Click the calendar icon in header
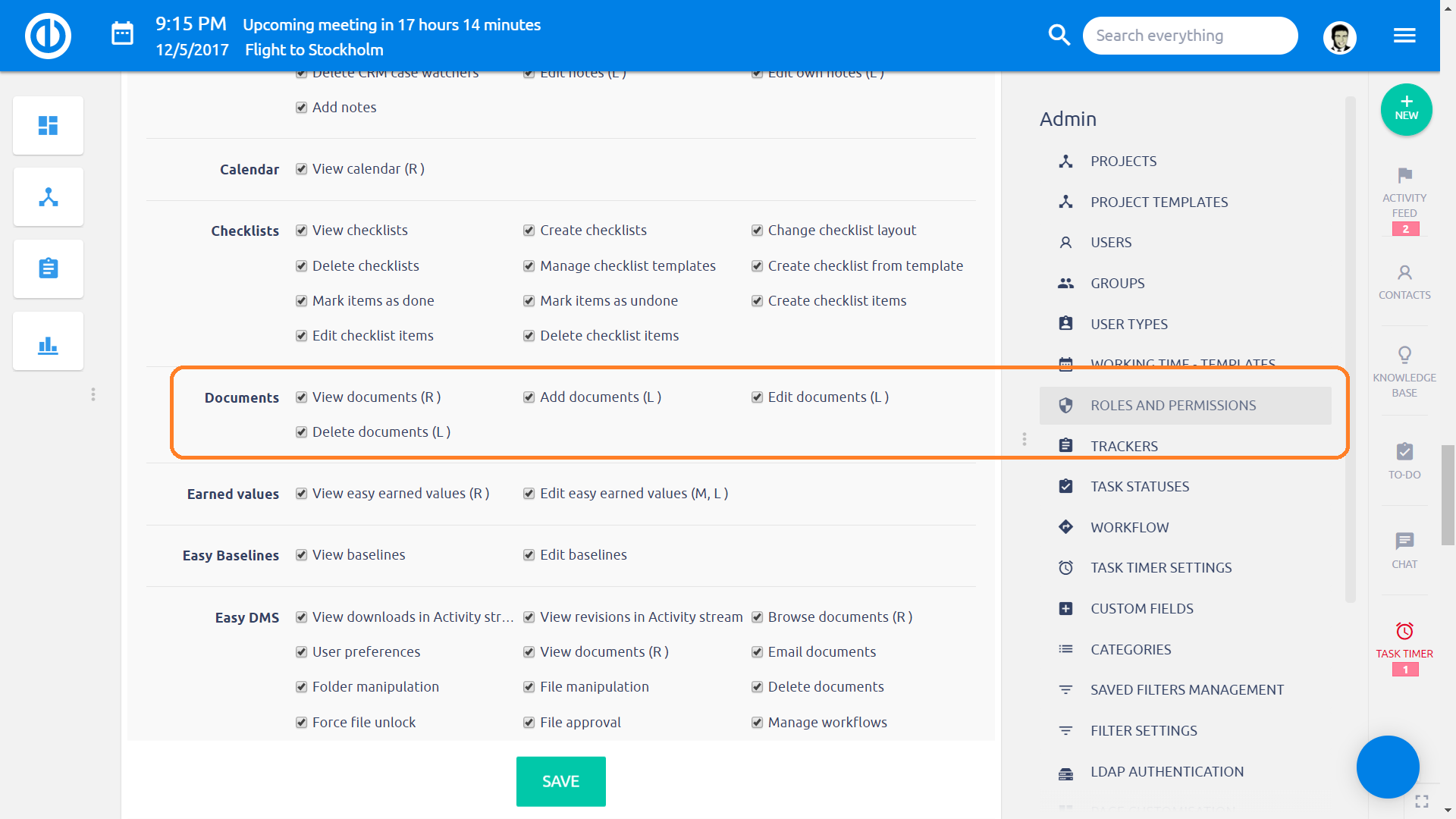The width and height of the screenshot is (1456, 819). [x=122, y=34]
